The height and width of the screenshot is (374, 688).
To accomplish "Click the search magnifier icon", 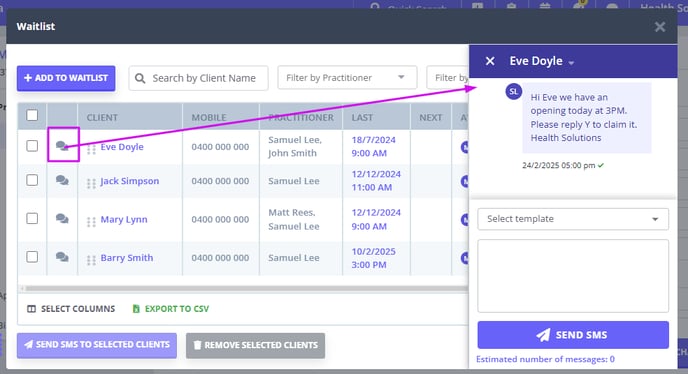I will click(140, 79).
